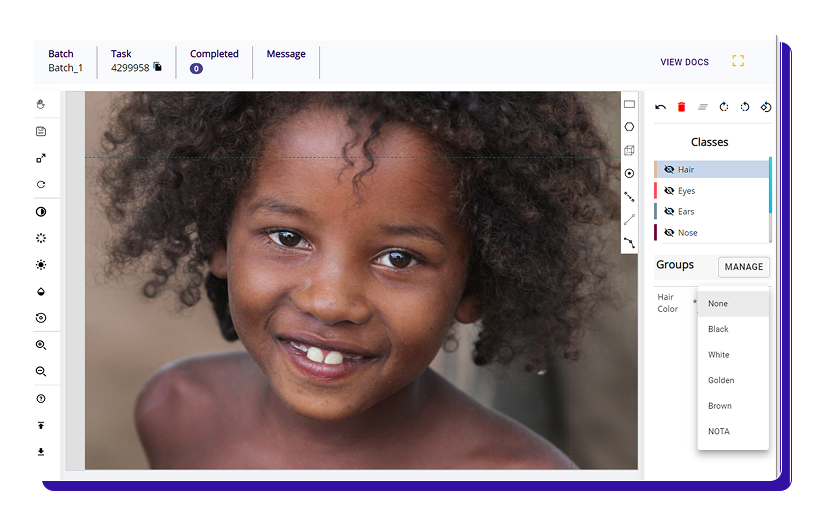
Task: Click the MANAGE groups button
Action: click(743, 267)
